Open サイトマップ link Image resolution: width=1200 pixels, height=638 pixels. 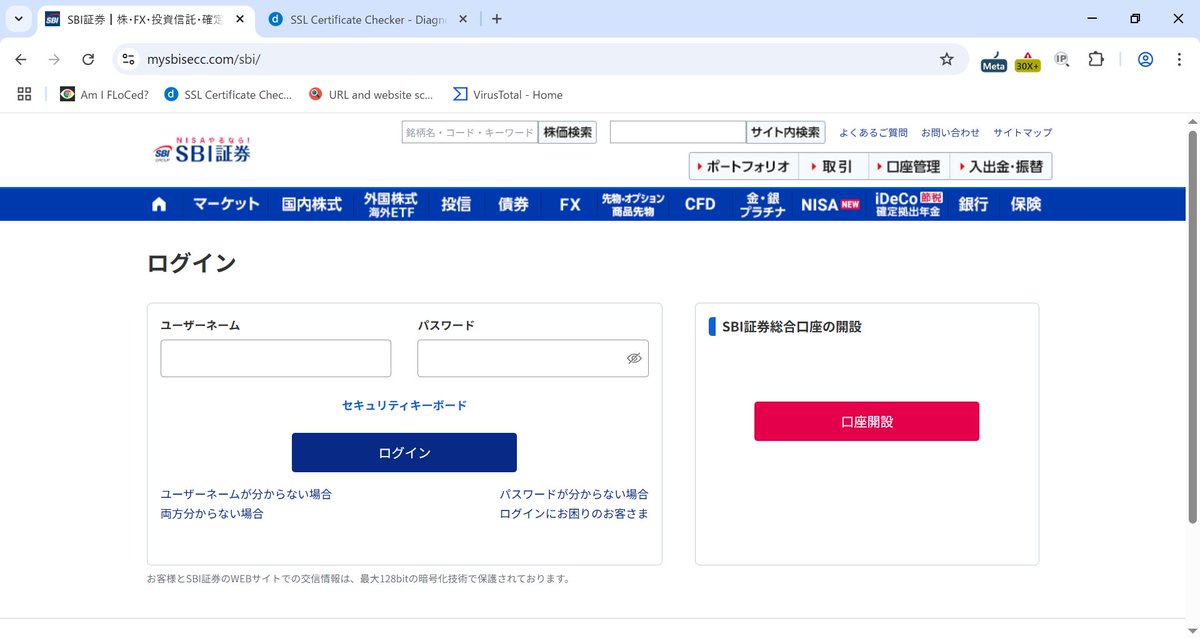pyautogui.click(x=1022, y=132)
